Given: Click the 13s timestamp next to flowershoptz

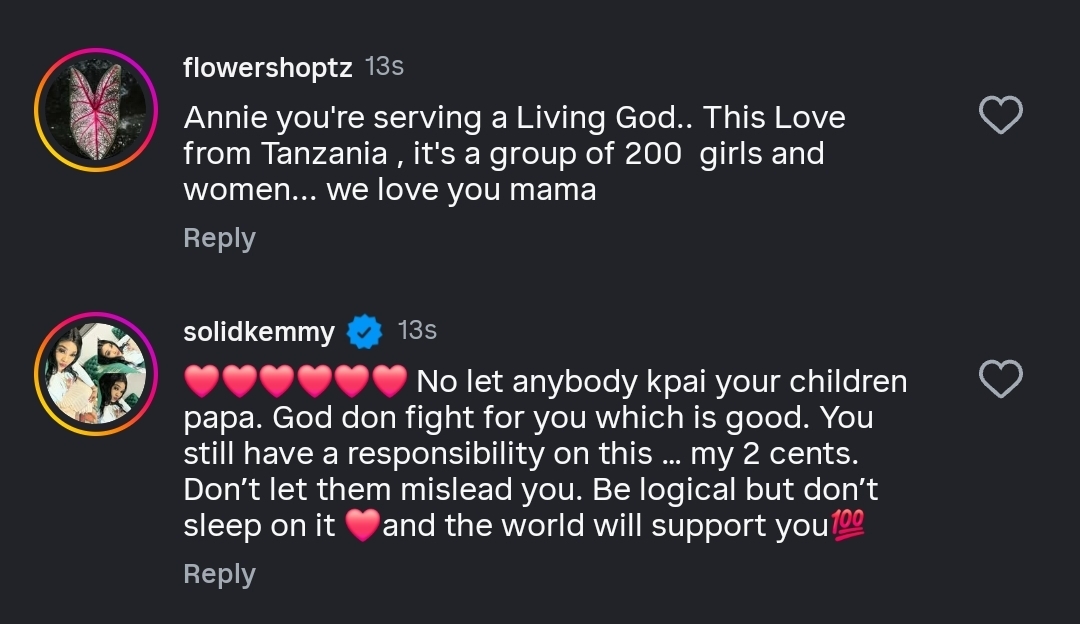Looking at the screenshot, I should click(385, 66).
